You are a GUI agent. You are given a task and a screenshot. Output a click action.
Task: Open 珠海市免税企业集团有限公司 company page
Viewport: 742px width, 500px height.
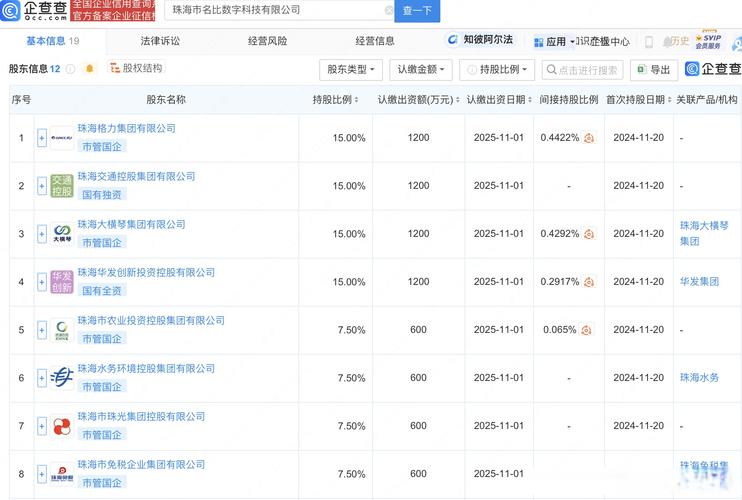coord(141,465)
